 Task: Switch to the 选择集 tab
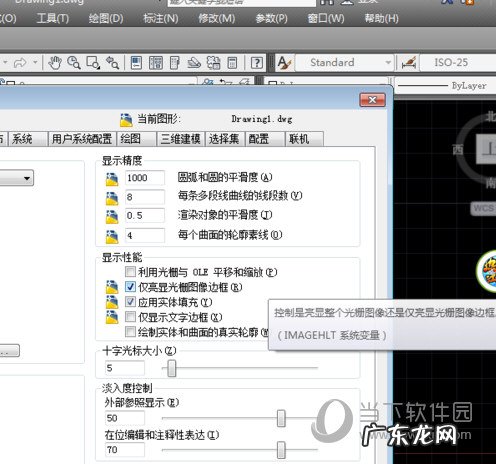point(225,139)
